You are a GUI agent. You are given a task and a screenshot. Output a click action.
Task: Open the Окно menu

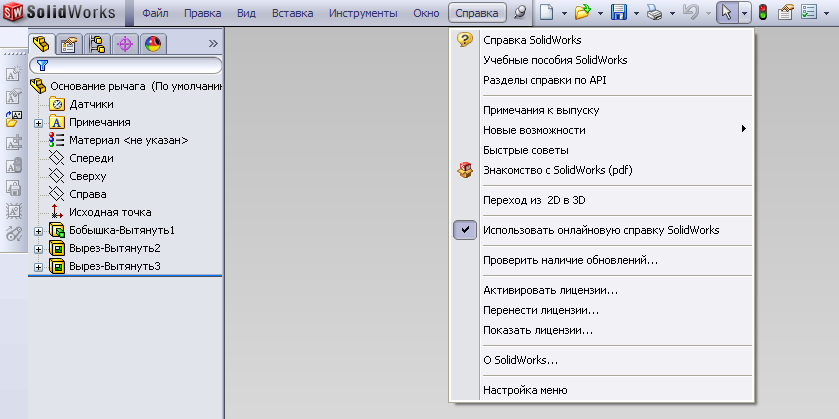pos(426,13)
